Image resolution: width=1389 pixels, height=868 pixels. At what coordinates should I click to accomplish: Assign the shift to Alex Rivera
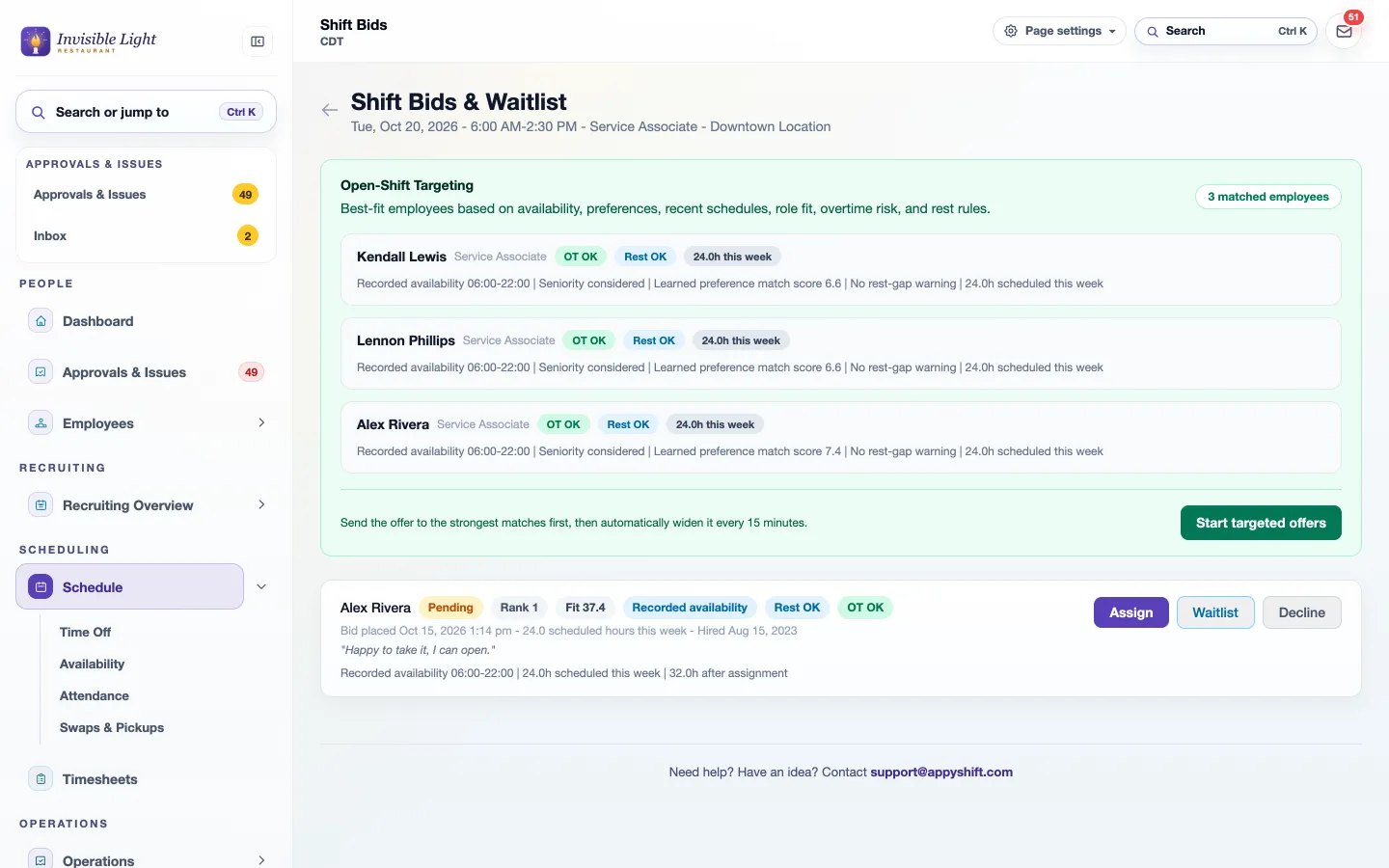click(x=1130, y=612)
